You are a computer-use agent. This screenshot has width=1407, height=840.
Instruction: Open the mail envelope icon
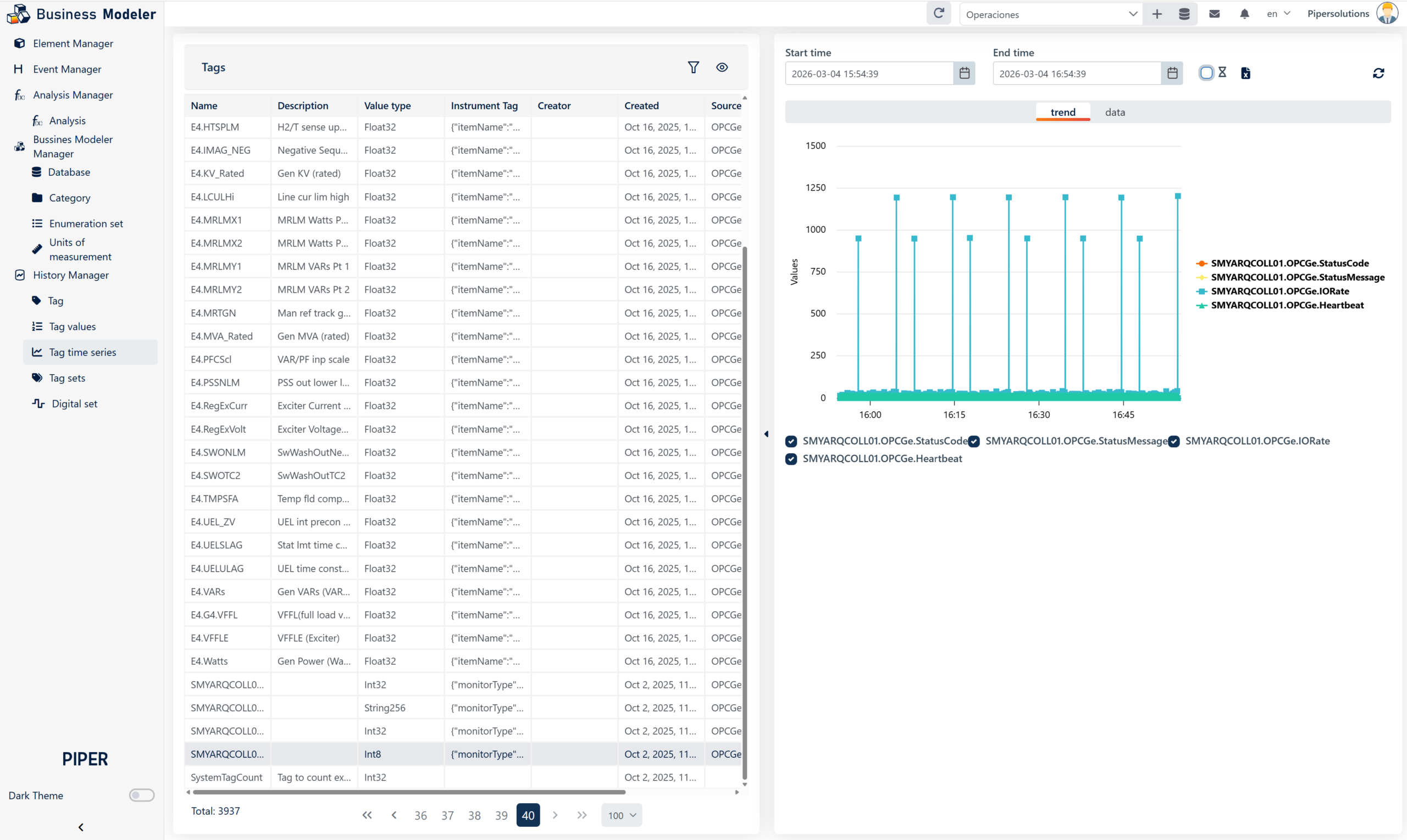[x=1214, y=14]
